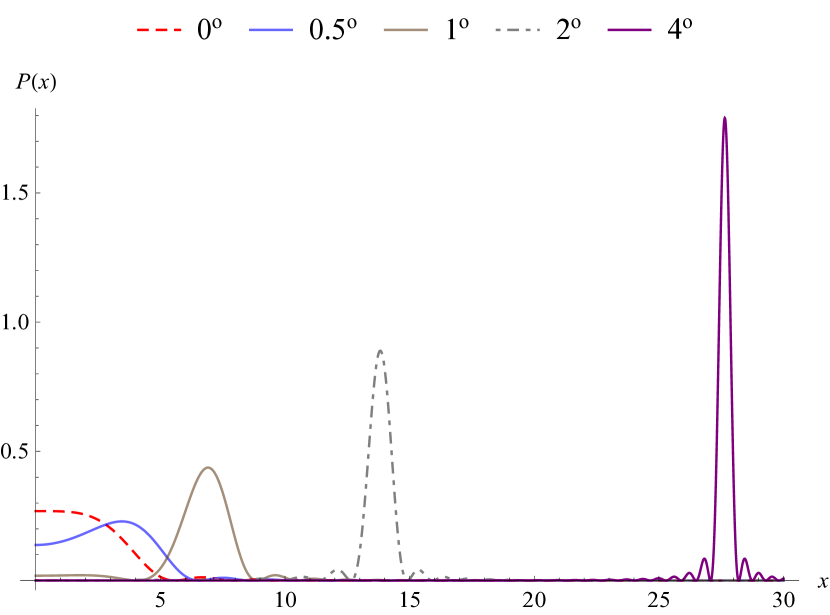The width and height of the screenshot is (830, 615).
Task: Click the x axis label
Action: (x=823, y=582)
